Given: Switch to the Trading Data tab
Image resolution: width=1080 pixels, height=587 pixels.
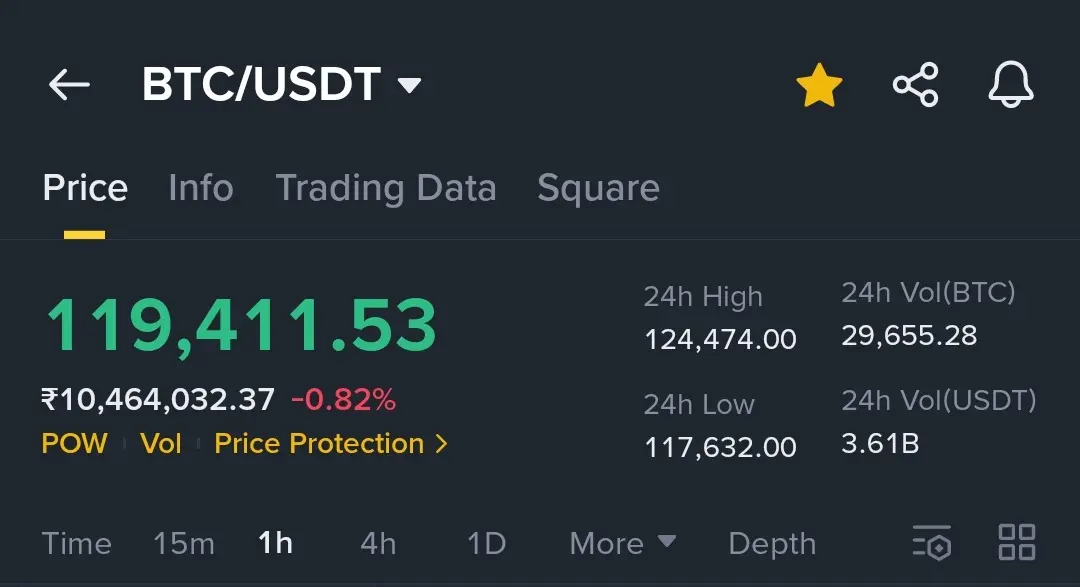Looking at the screenshot, I should [386, 188].
